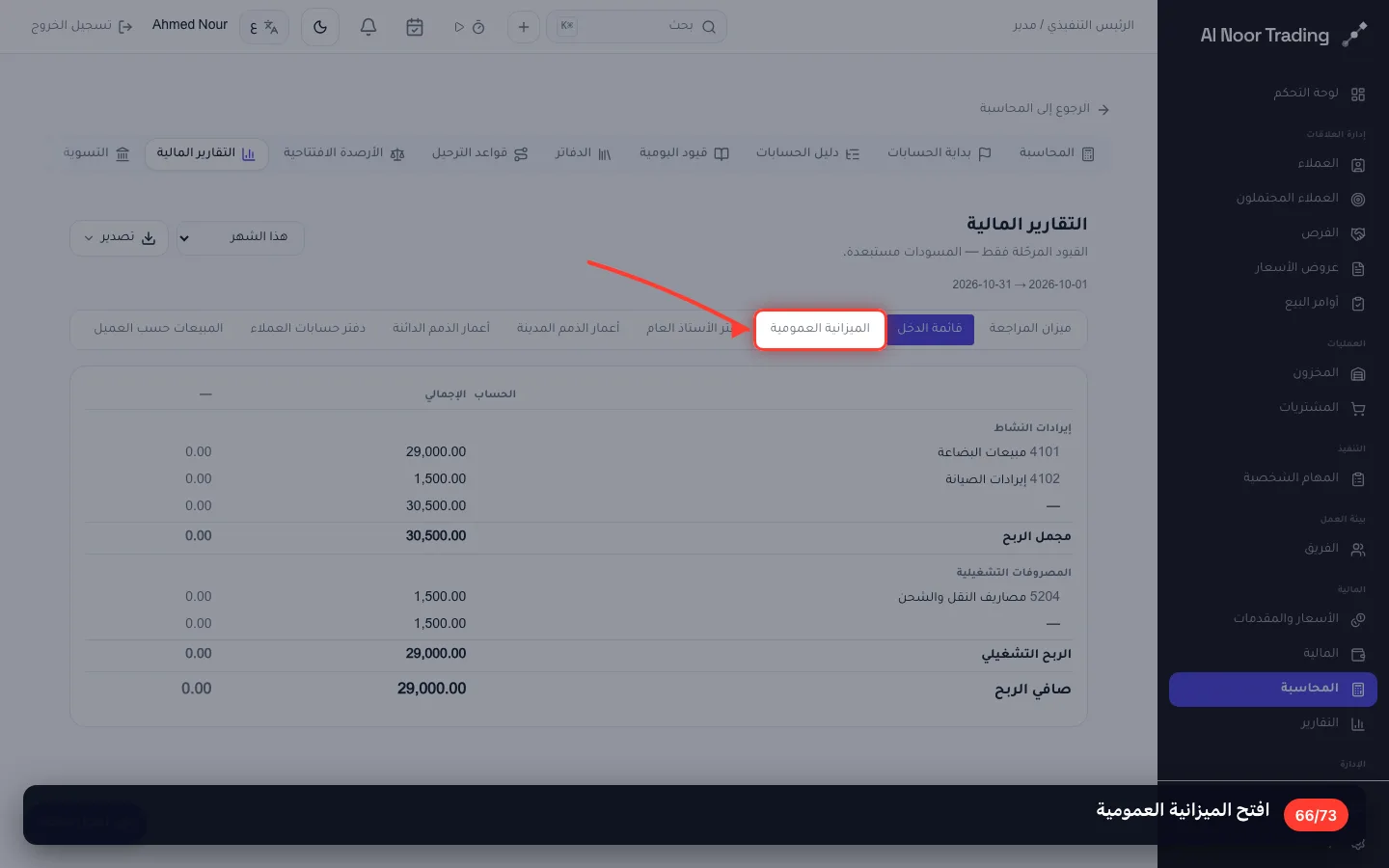Screen dimensions: 1389x868
Task: Open أوامر البیع sales orders sidebar
Action: 1273,303
